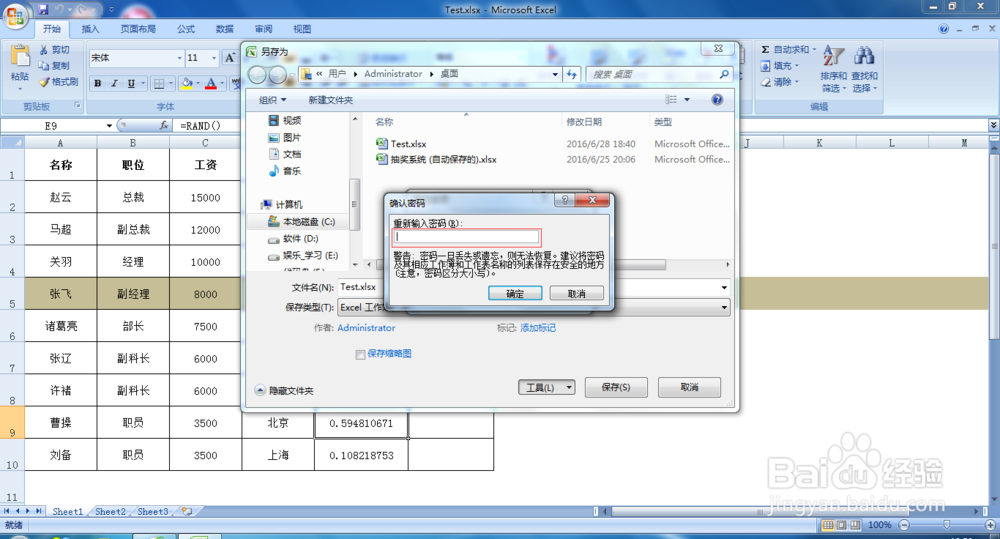The height and width of the screenshot is (539, 1000).
Task: Click the Refresh icon beside address bar
Action: click(x=571, y=74)
